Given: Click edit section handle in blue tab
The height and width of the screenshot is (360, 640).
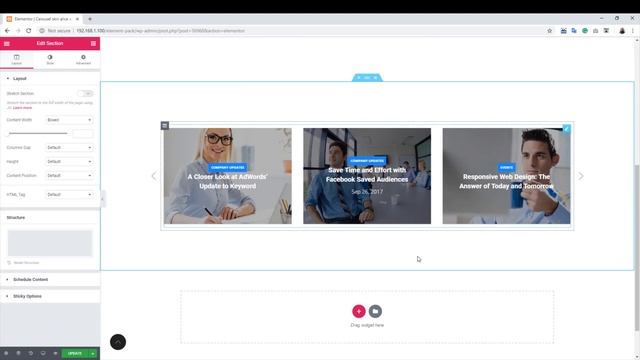Looking at the screenshot, I should coord(367,78).
